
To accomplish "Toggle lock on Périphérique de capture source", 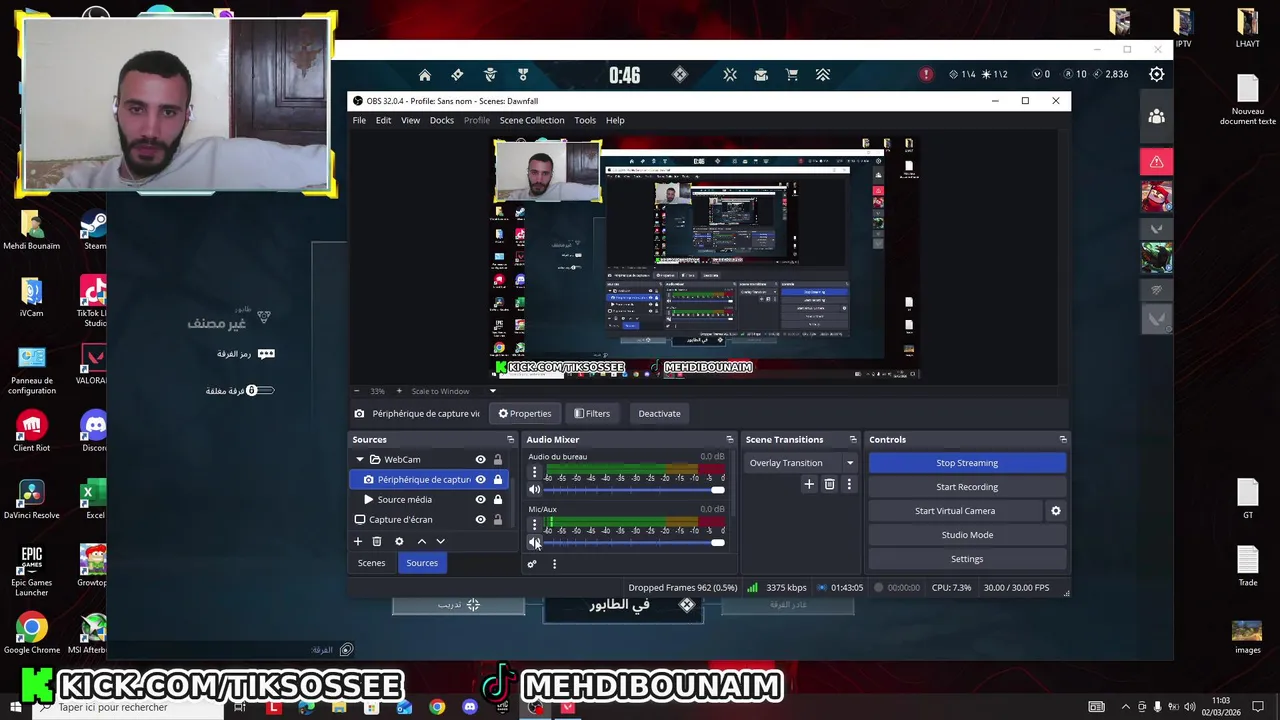I will coord(498,480).
